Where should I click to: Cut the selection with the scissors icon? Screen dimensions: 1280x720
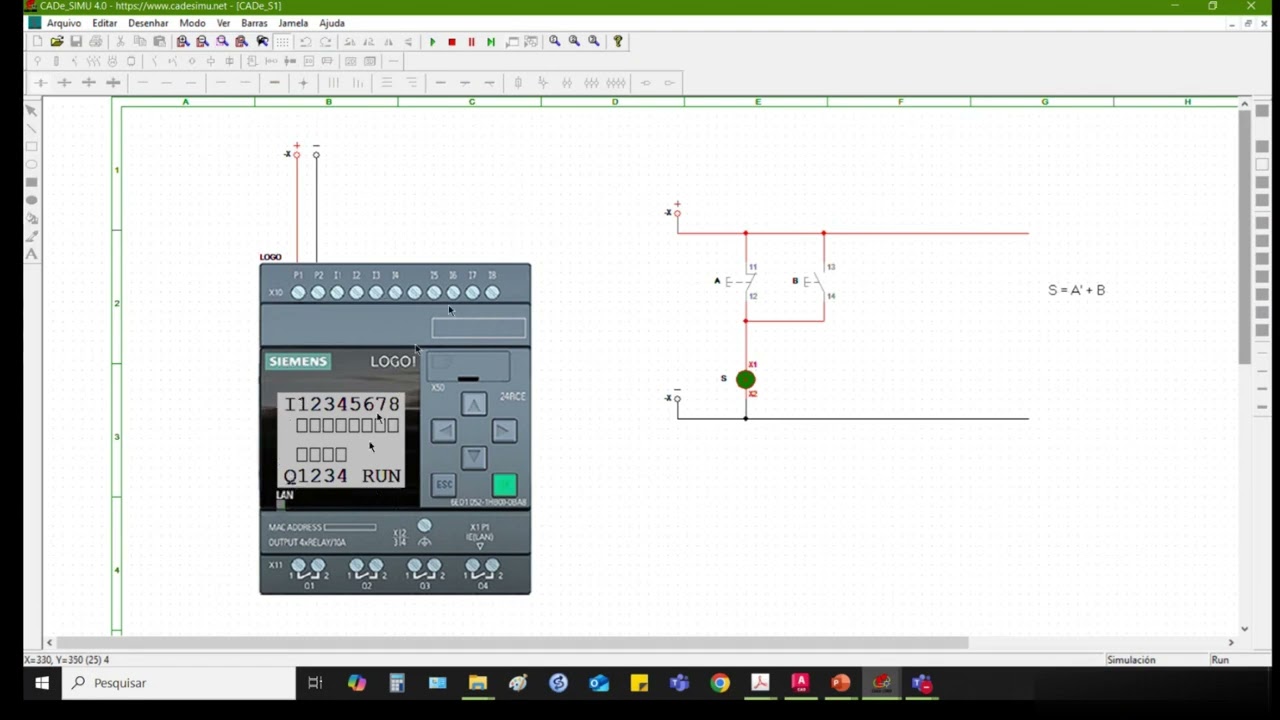point(121,42)
